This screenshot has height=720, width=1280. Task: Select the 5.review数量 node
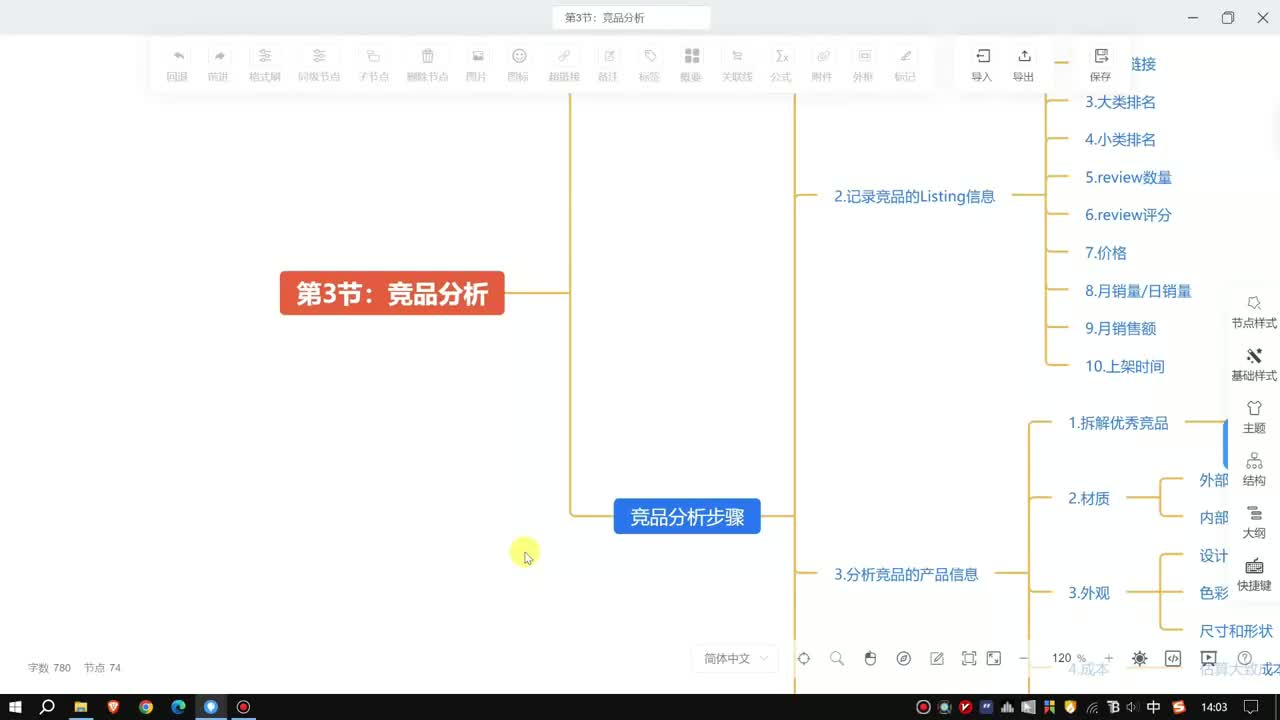pos(1128,178)
